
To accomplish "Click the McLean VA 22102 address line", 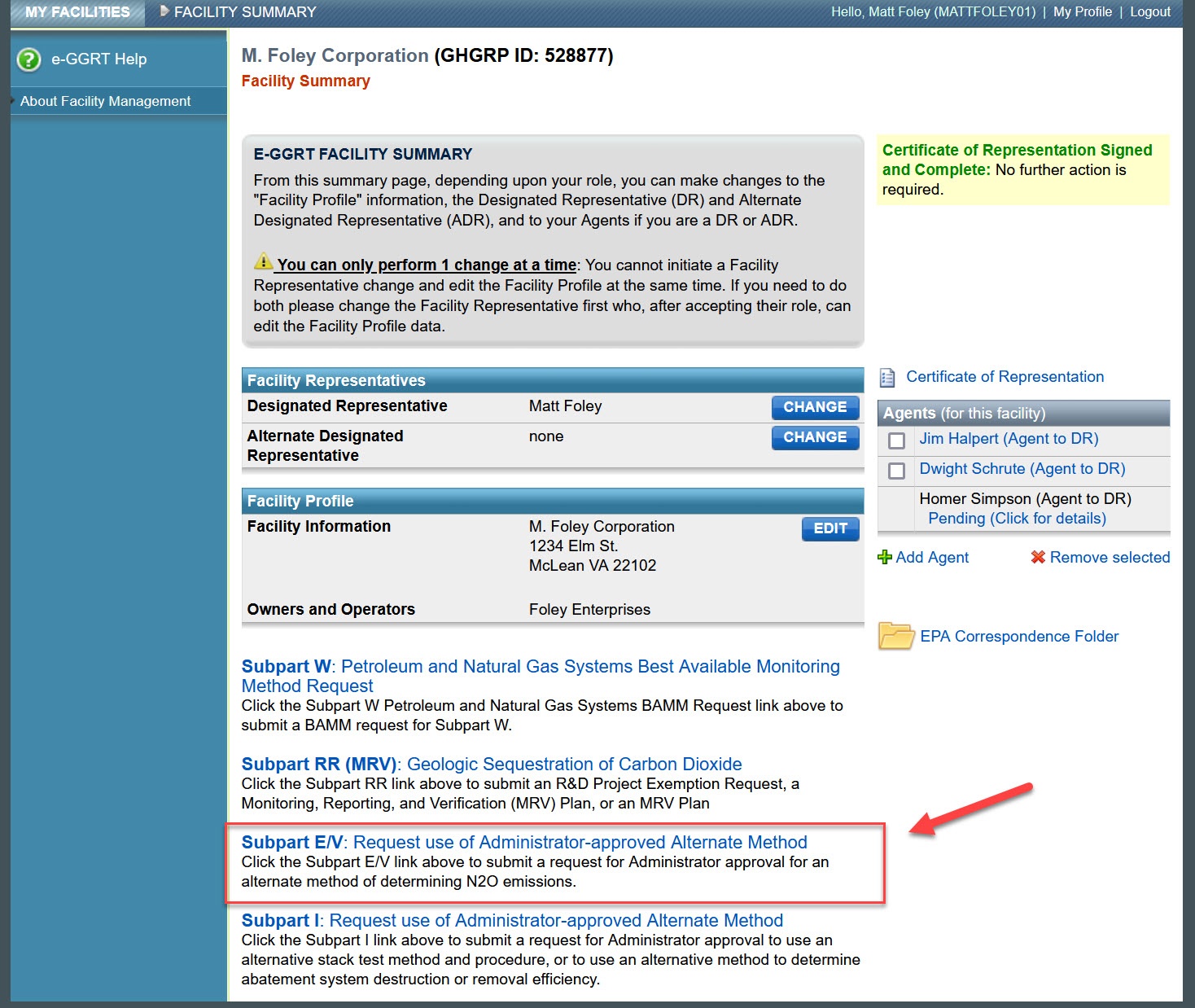I will tap(592, 566).
